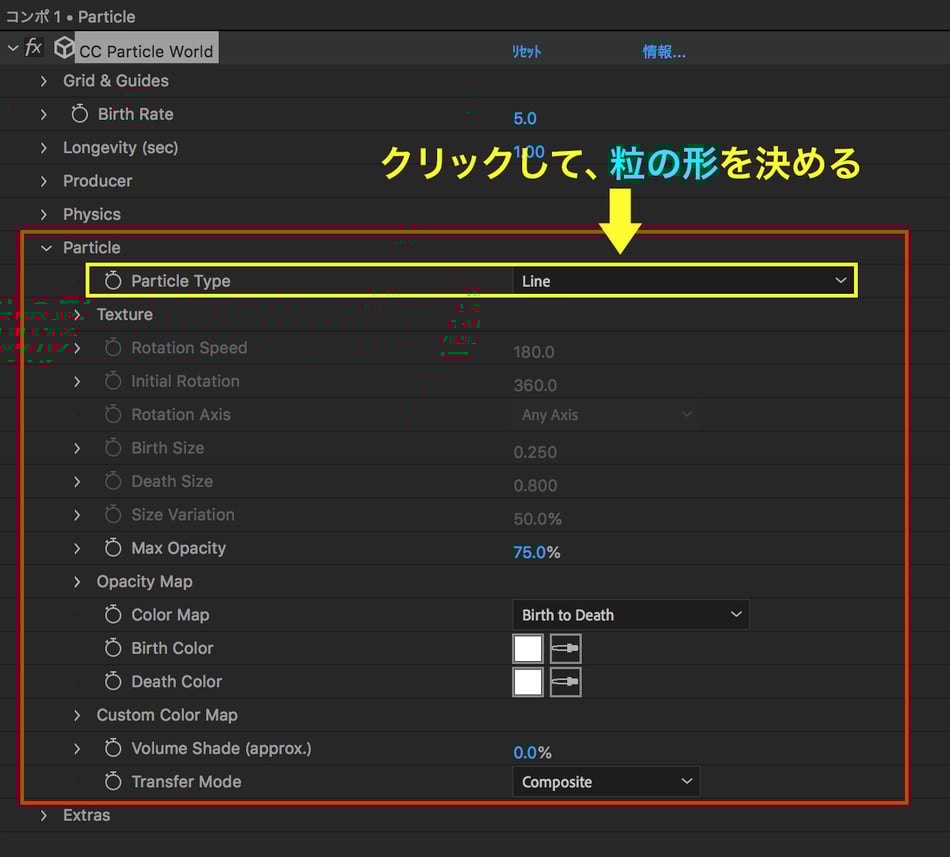Viewport: 950px width, 857px height.
Task: Open the Color Map dropdown
Action: point(630,615)
